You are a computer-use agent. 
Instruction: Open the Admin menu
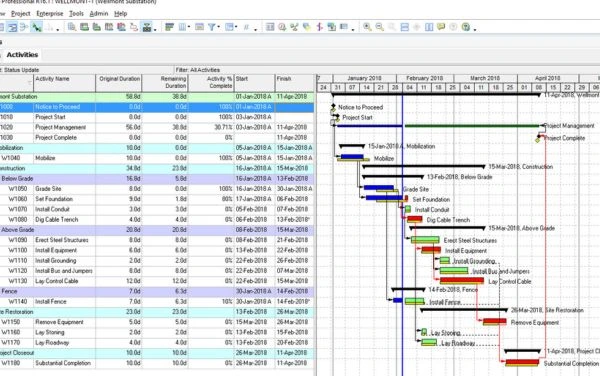coord(99,13)
